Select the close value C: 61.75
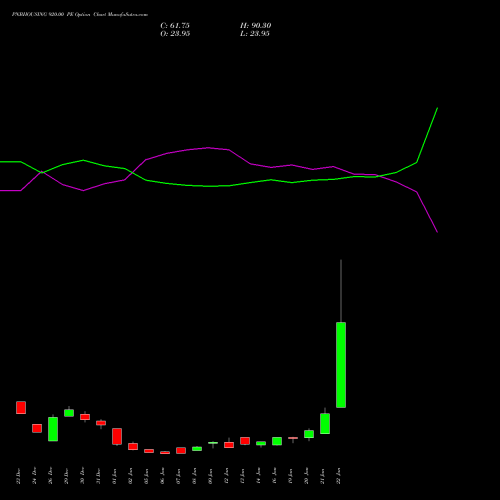The width and height of the screenshot is (500, 500). (175, 26)
